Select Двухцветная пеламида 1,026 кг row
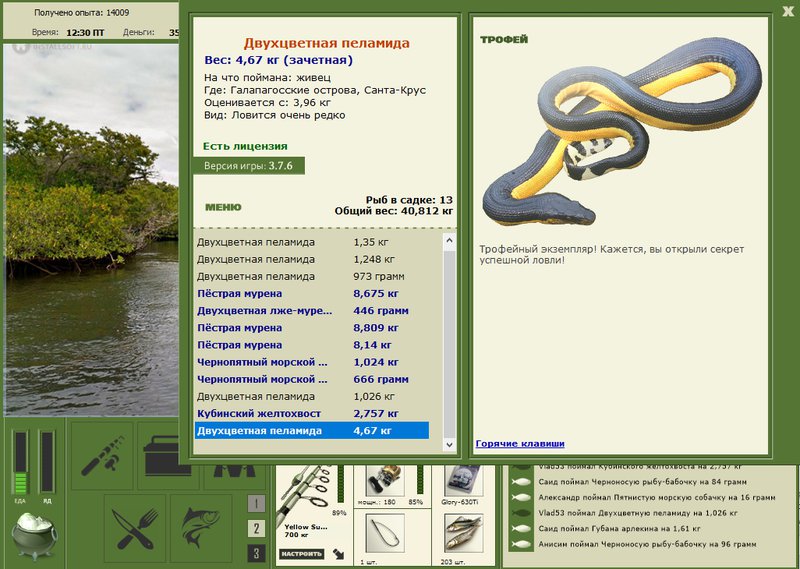800x569 pixels. (311, 397)
